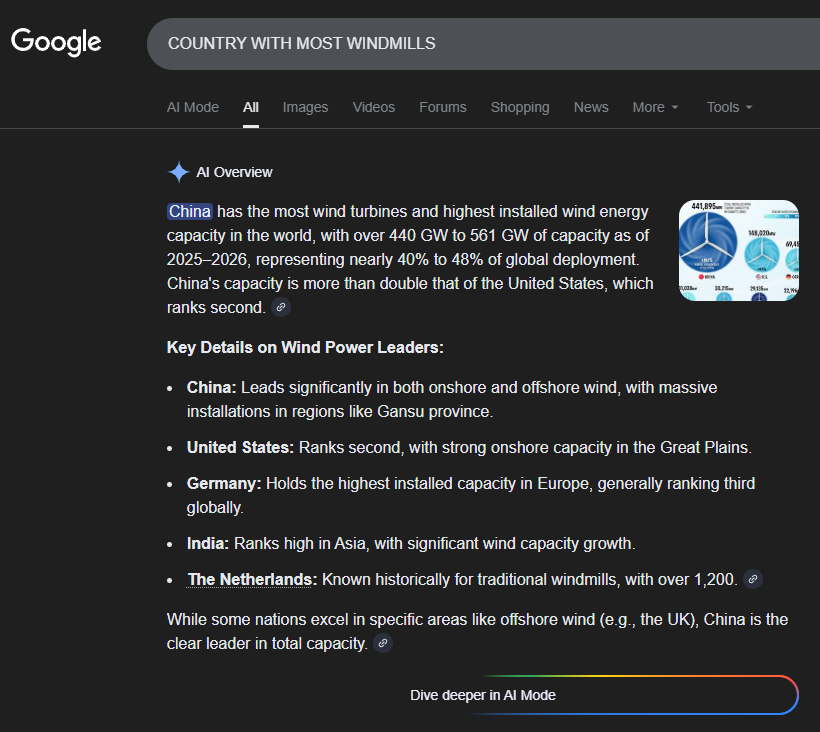Open source link icon after 'over 1,200.'
The width and height of the screenshot is (820, 732).
coord(753,579)
